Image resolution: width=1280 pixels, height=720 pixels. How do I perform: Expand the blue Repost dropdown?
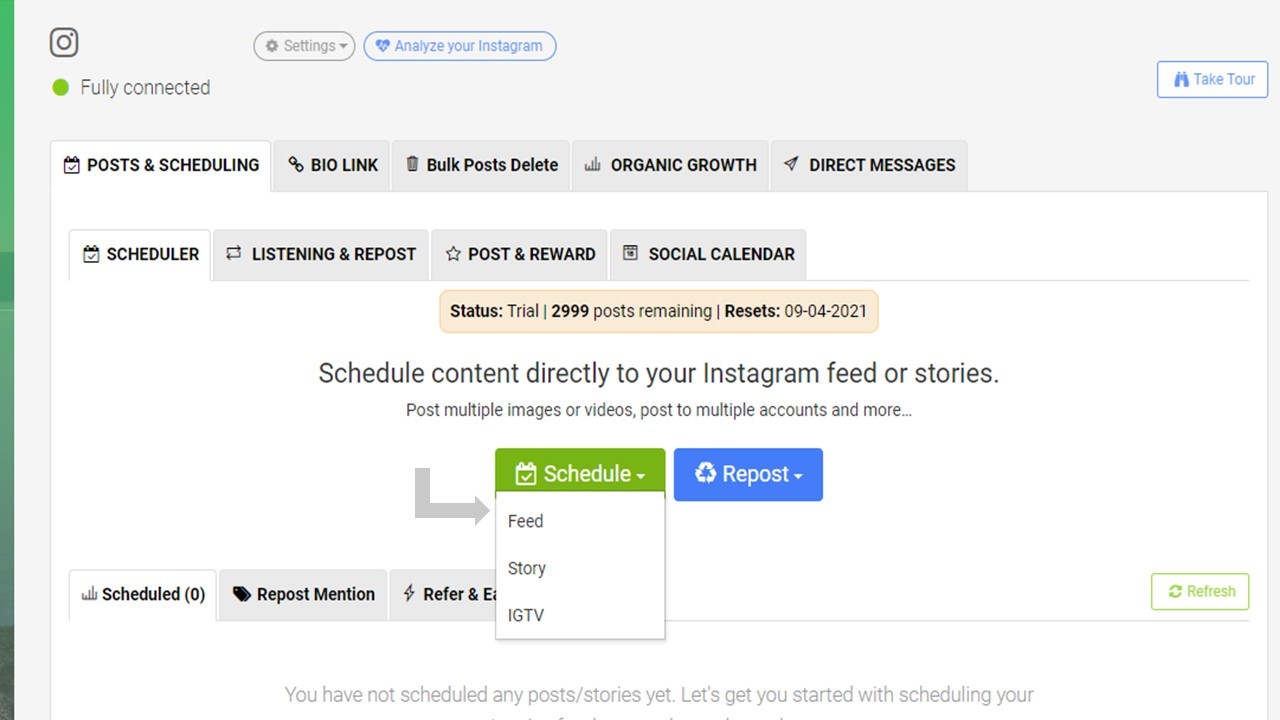748,474
